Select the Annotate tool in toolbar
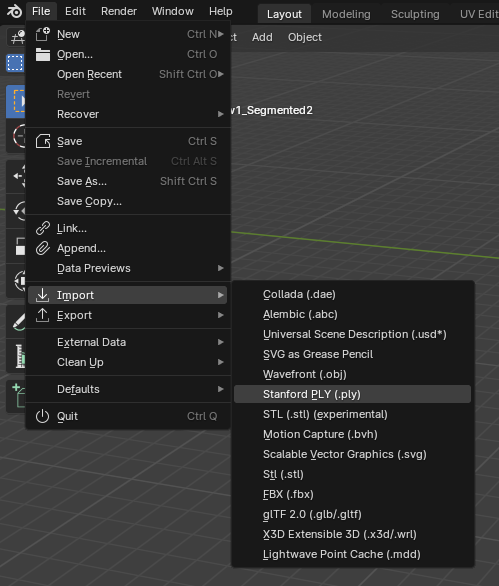The height and width of the screenshot is (586, 499). (16, 321)
